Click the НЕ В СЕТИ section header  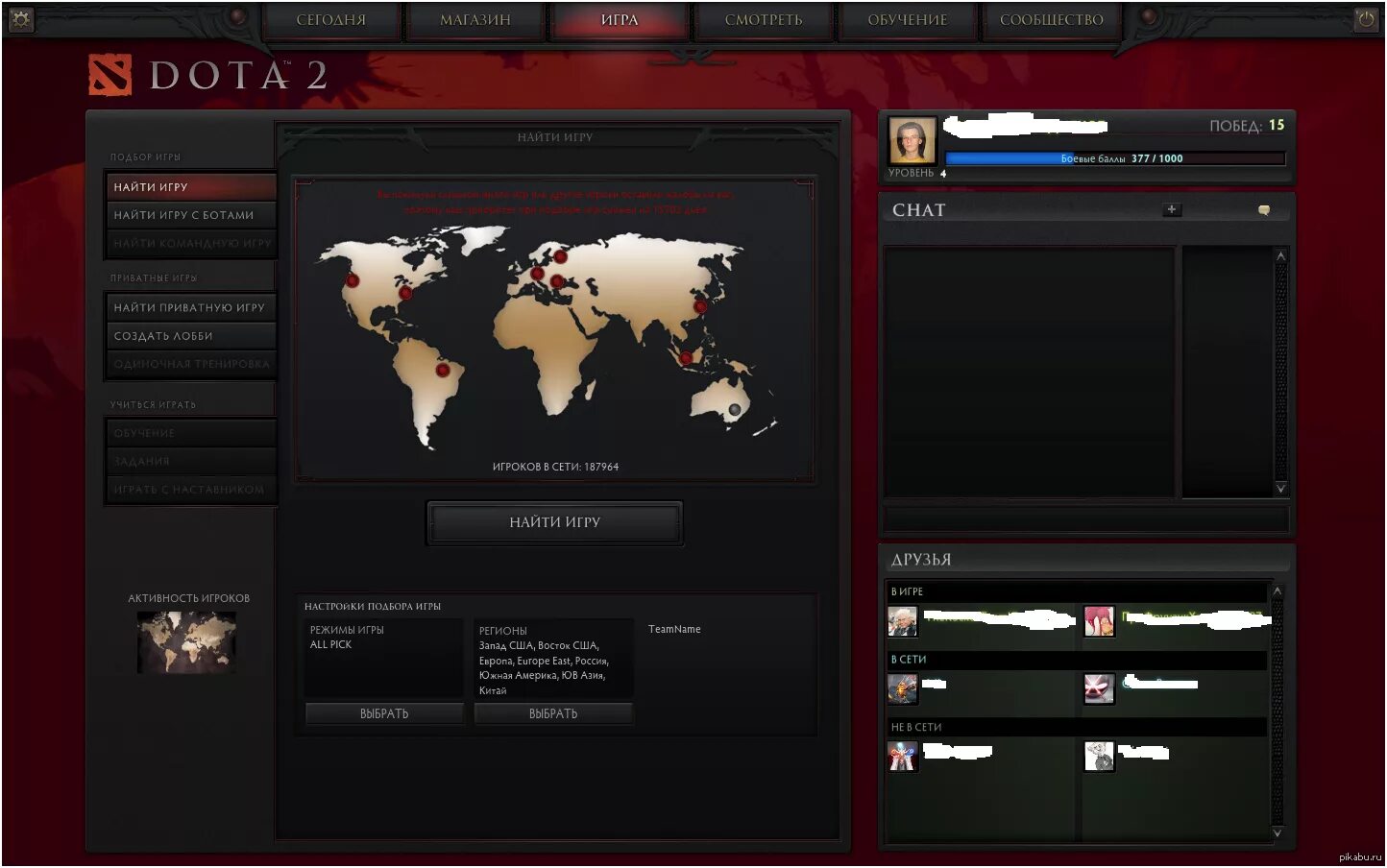point(1077,728)
